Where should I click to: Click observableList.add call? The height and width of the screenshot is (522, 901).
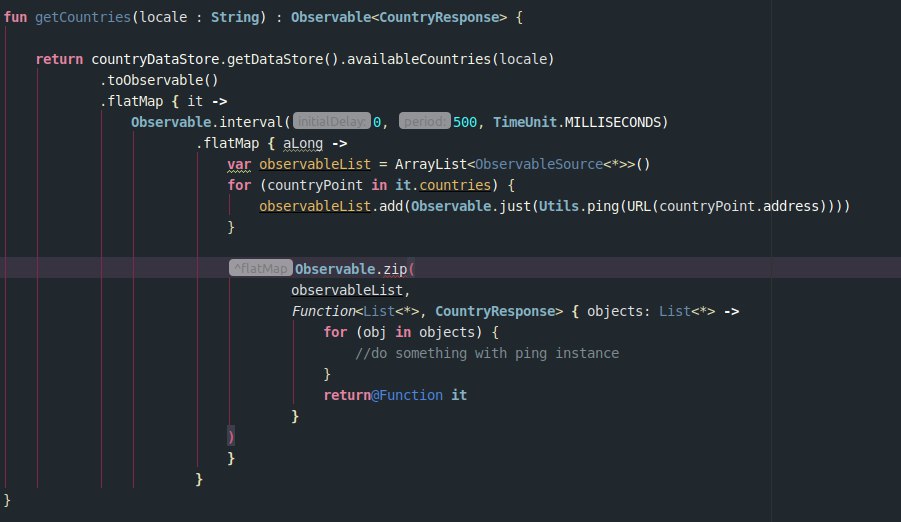(330, 206)
